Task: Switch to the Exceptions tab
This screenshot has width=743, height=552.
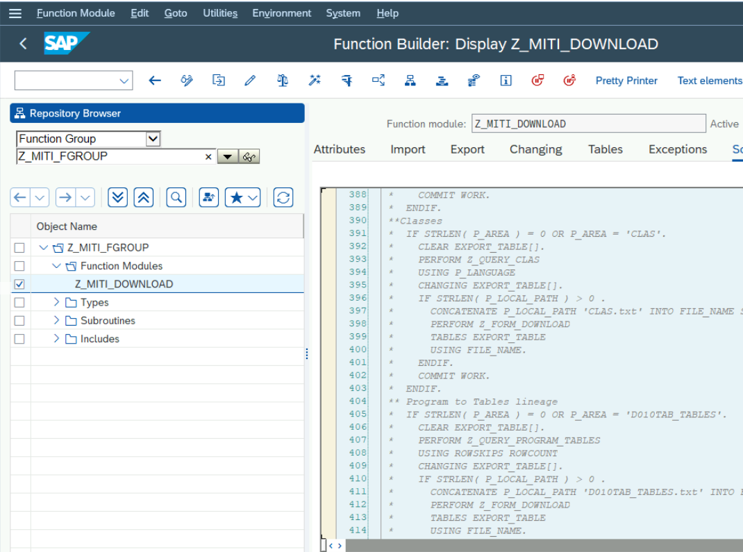Action: (678, 149)
